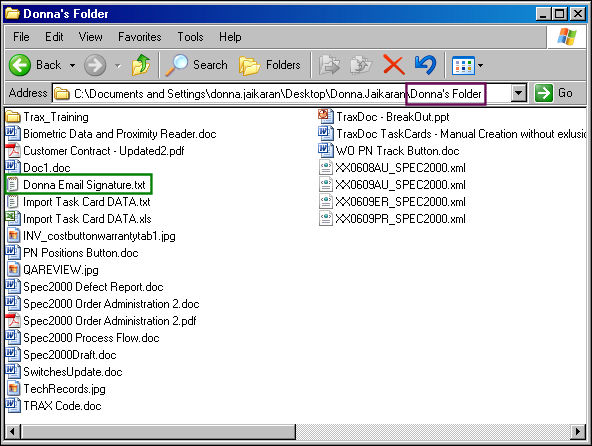Select XX0608AU_SPEC2000.xml file icon
Image resolution: width=592 pixels, height=446 pixels.
[x=325, y=168]
